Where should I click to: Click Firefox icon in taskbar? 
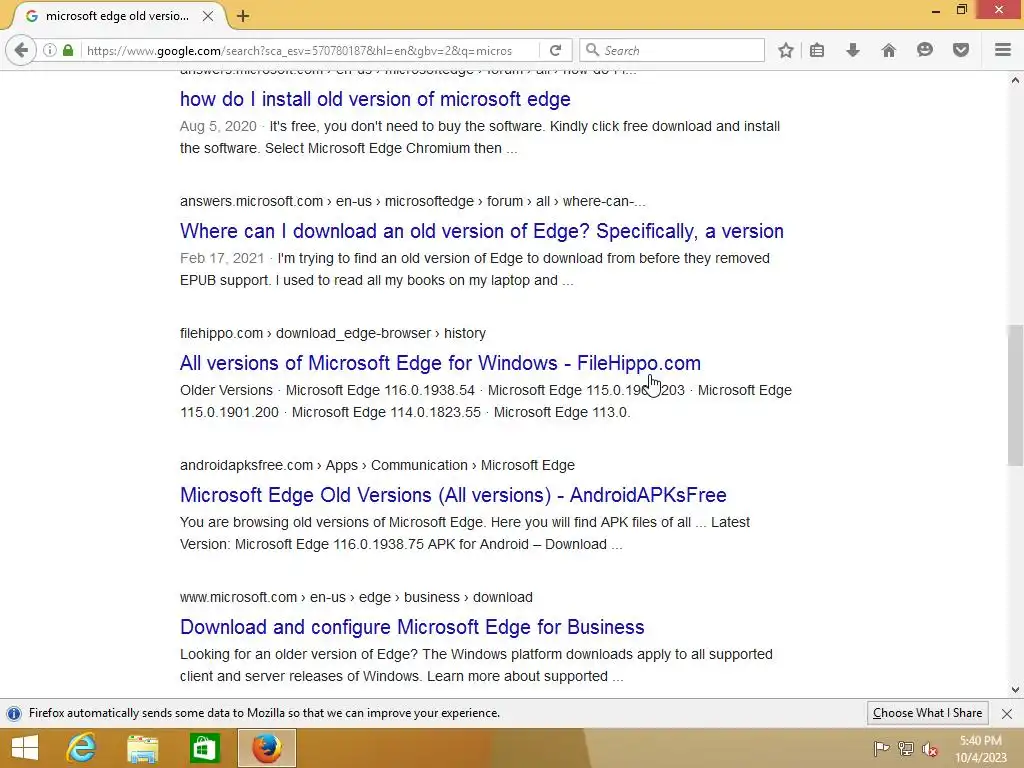point(266,748)
